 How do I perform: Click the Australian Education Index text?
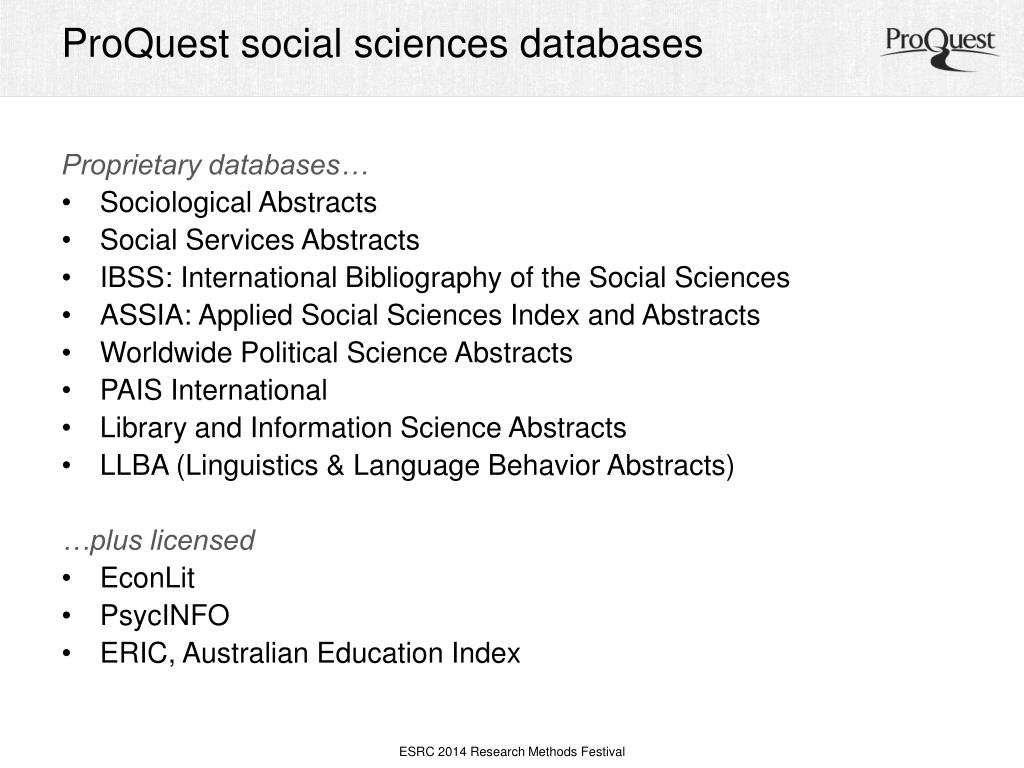[x=351, y=654]
